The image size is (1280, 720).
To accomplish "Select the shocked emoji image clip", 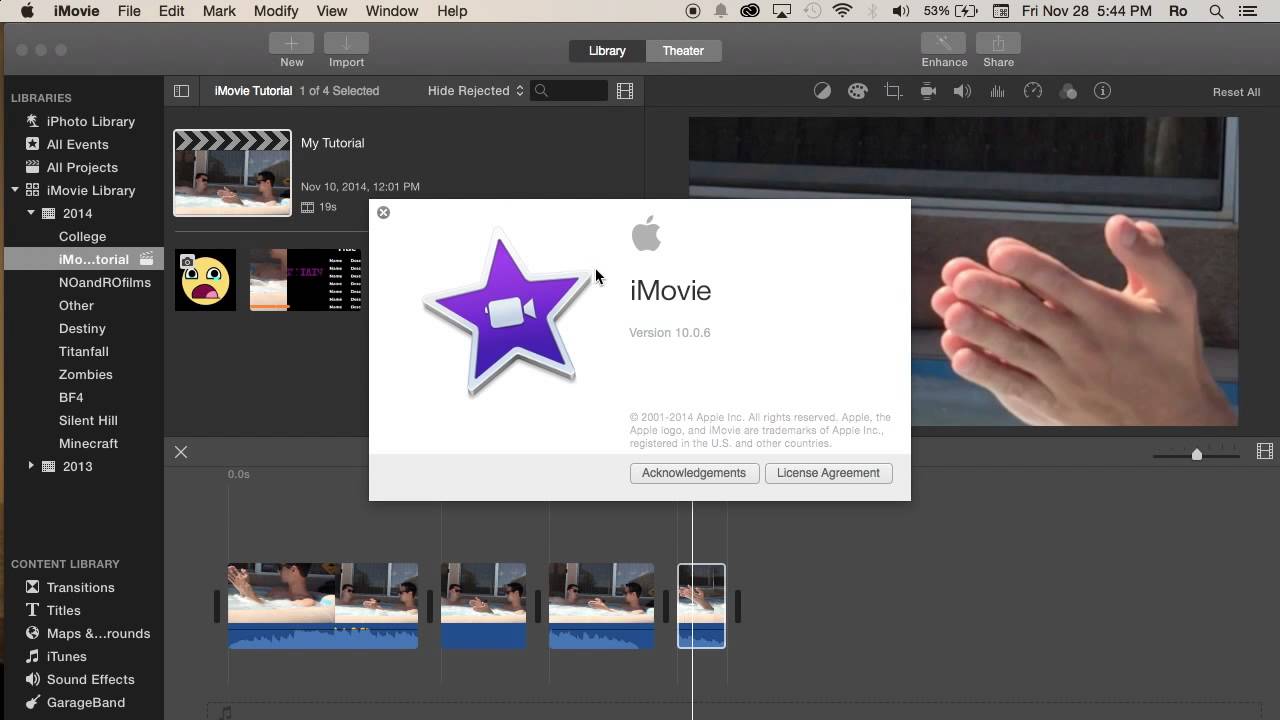I will tap(205, 280).
